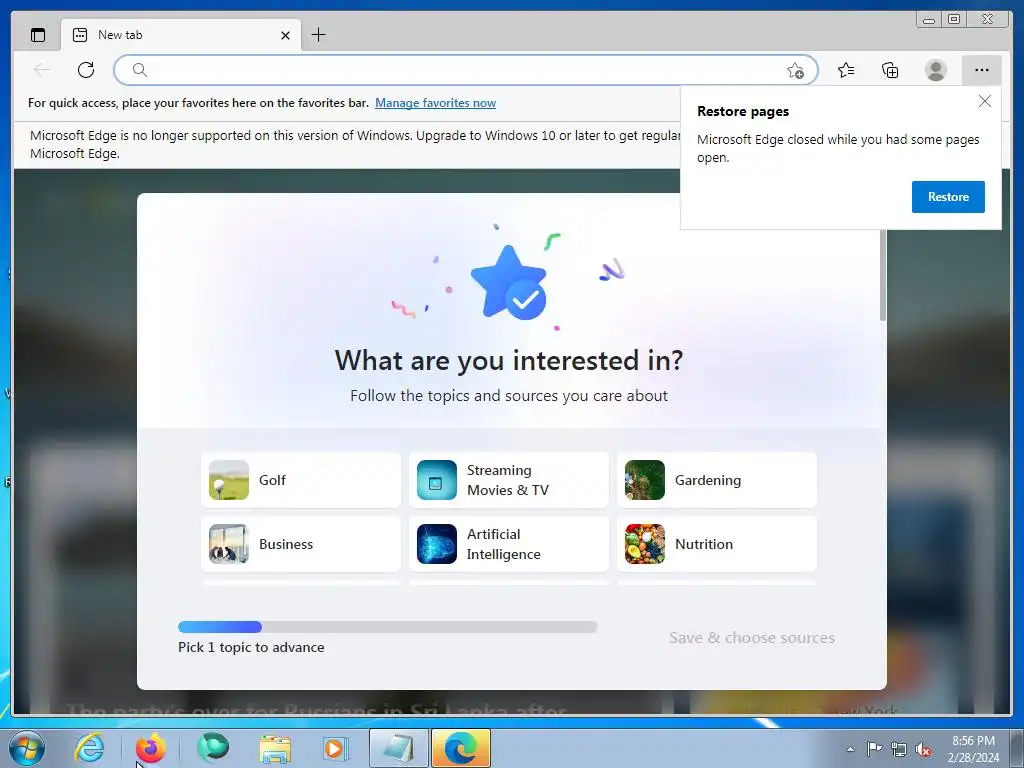
Task: Close the New tab tab
Action: point(285,35)
